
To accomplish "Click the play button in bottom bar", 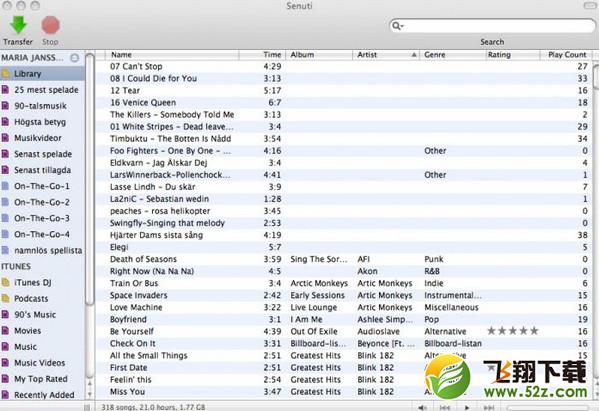I will pyautogui.click(x=466, y=408).
